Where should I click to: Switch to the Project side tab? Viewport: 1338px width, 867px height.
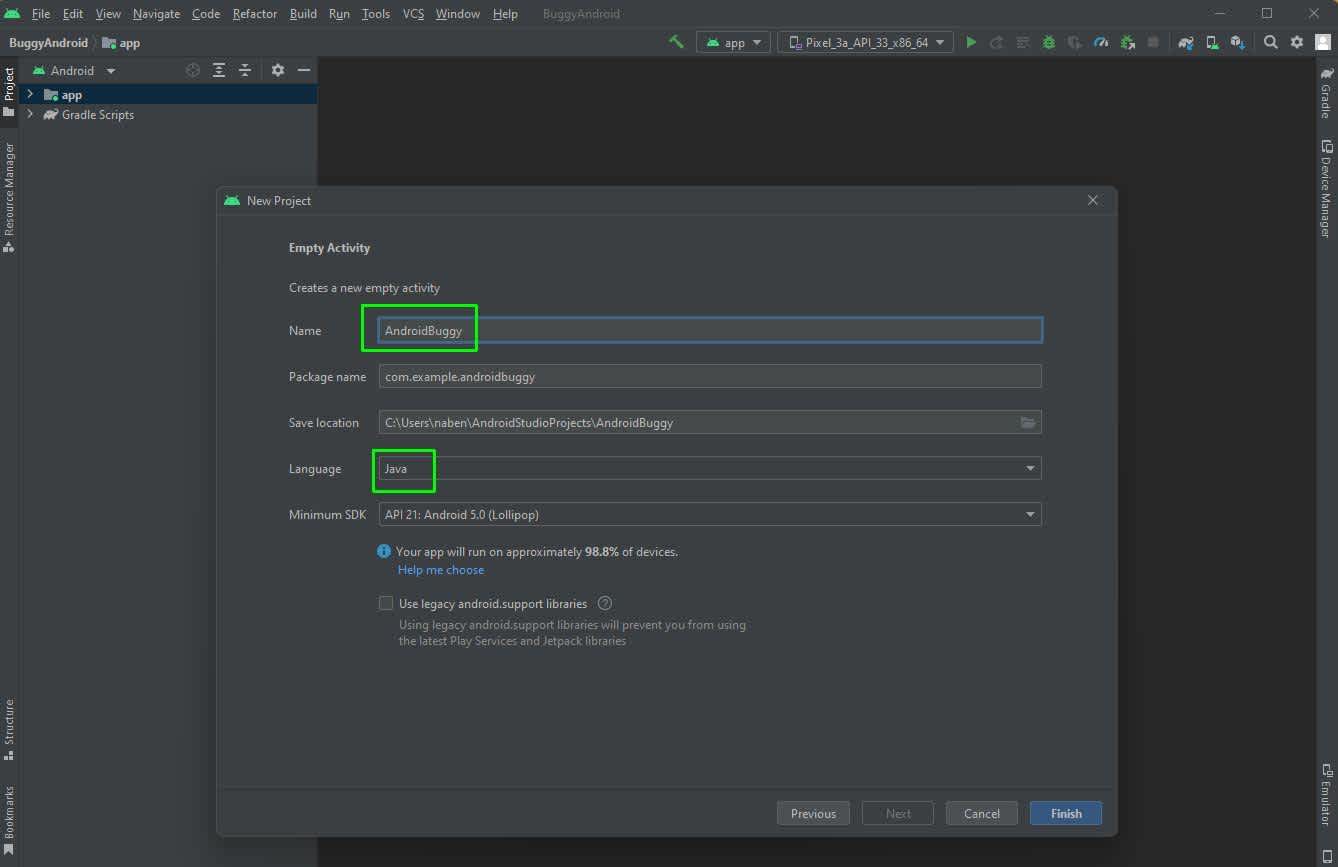coord(9,91)
